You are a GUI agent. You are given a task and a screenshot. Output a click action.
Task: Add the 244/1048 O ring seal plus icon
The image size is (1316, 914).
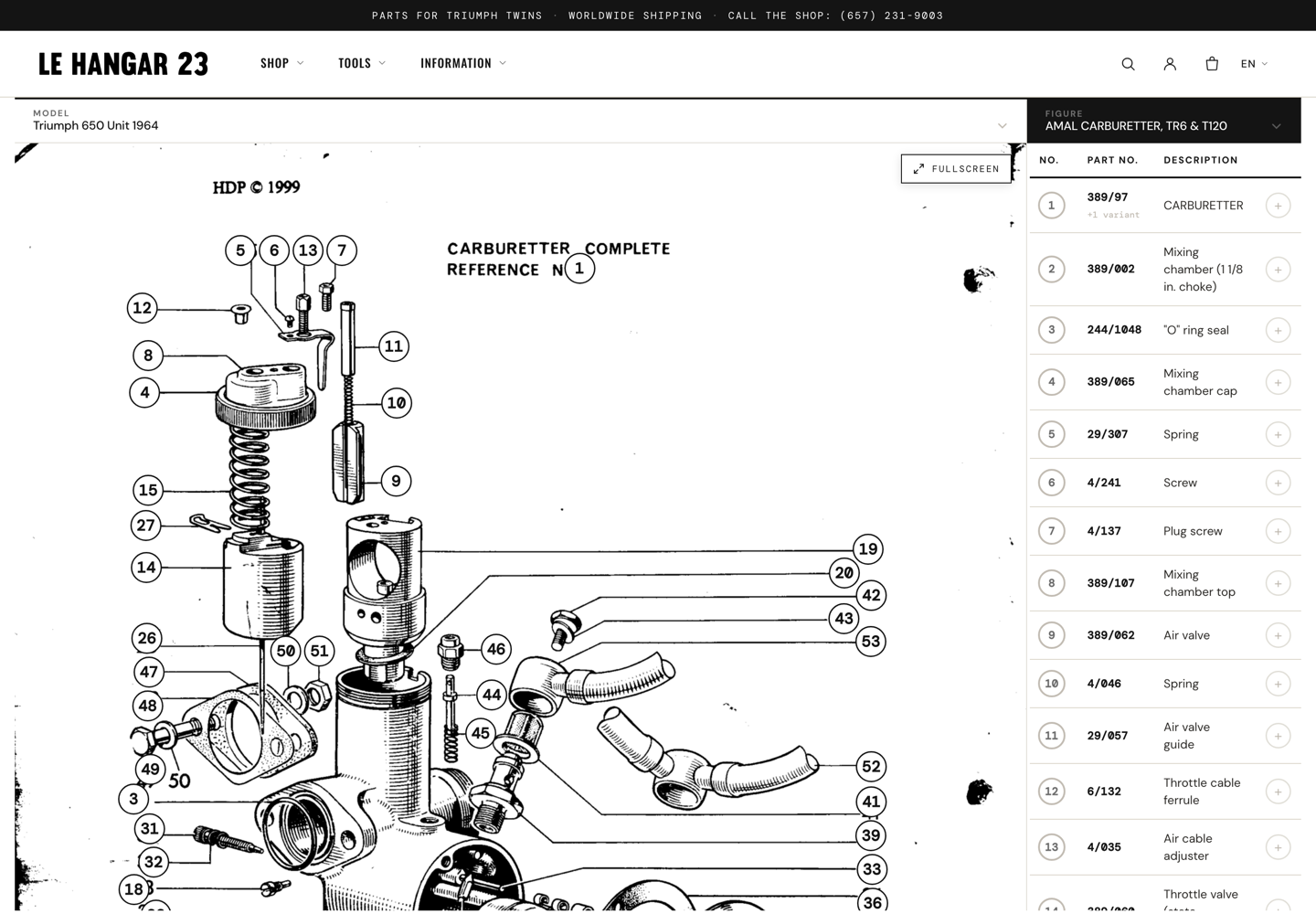pos(1278,330)
